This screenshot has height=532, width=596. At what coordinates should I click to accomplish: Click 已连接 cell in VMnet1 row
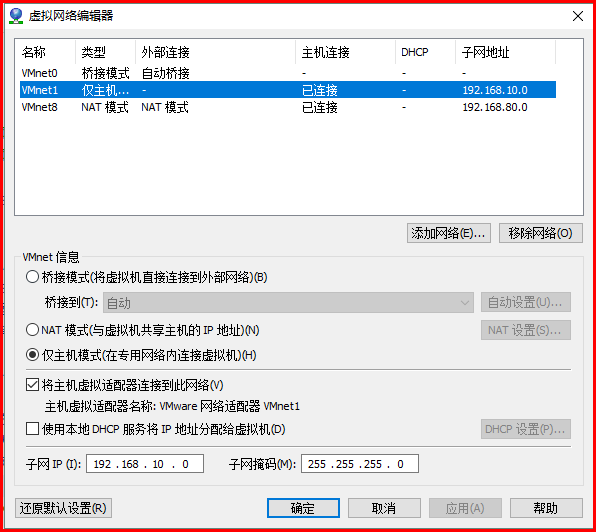pos(320,90)
